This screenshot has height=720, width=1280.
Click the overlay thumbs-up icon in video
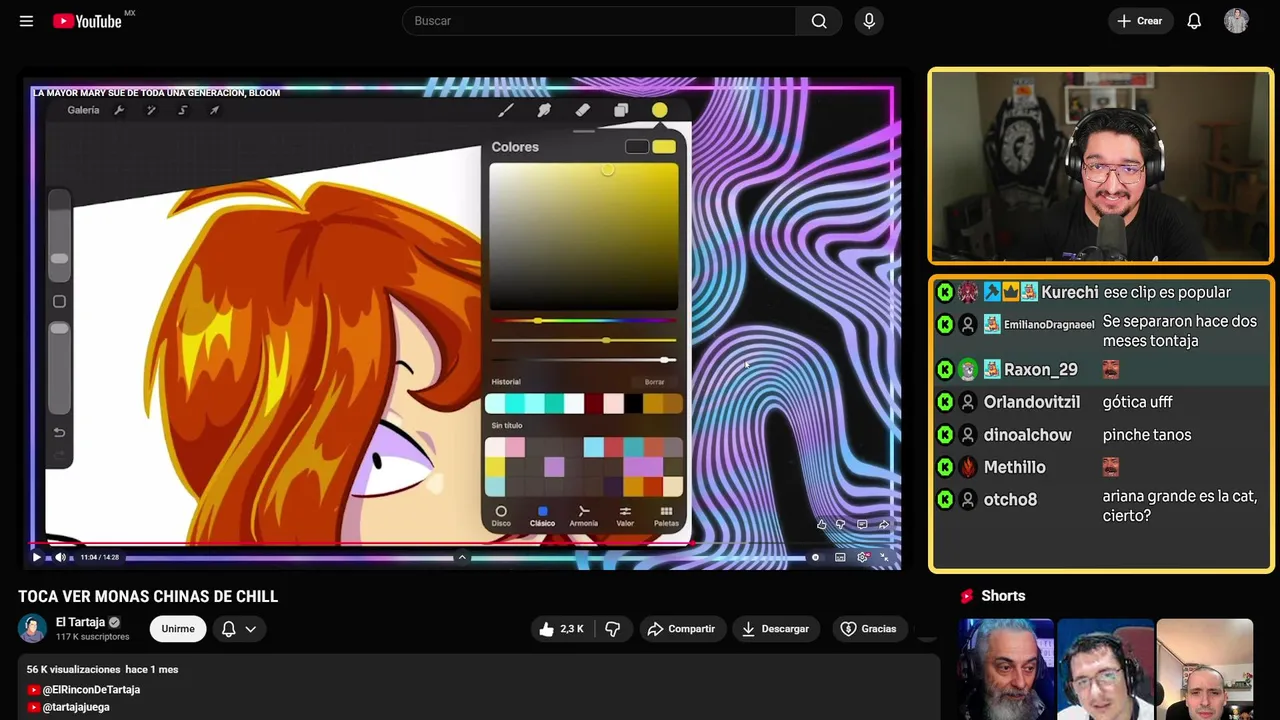[x=822, y=524]
